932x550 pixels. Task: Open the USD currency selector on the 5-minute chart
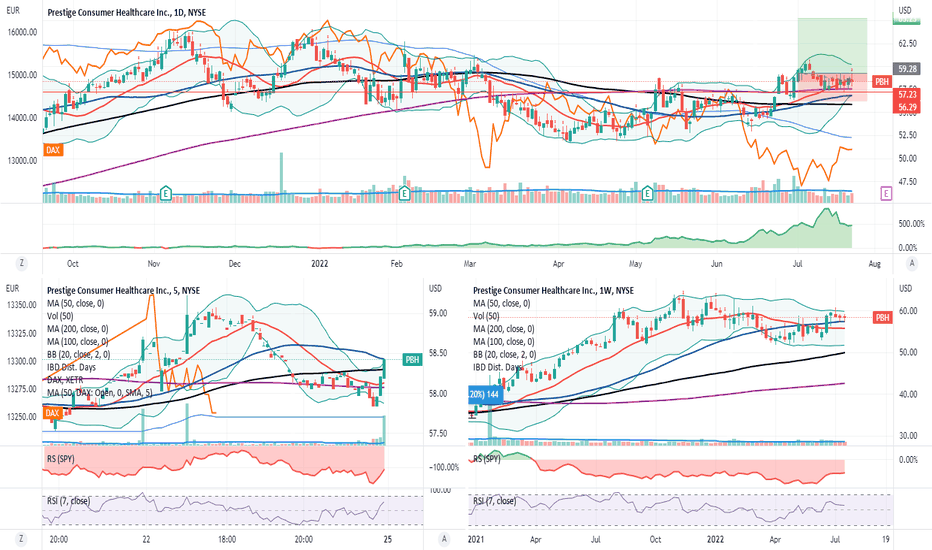[x=436, y=288]
